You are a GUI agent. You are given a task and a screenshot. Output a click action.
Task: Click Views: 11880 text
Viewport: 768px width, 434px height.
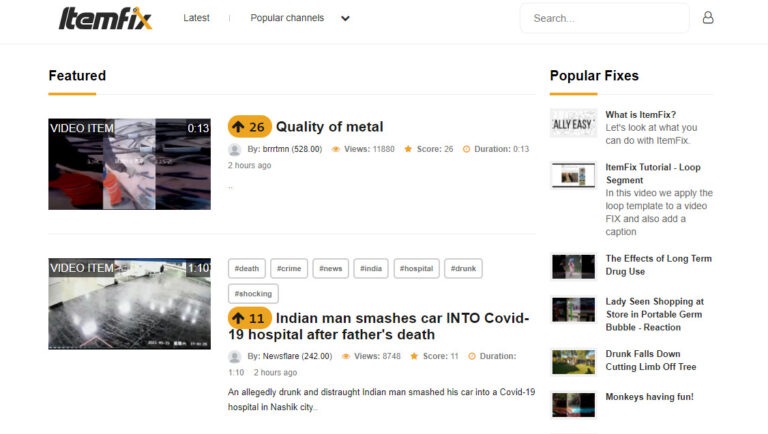(x=369, y=149)
